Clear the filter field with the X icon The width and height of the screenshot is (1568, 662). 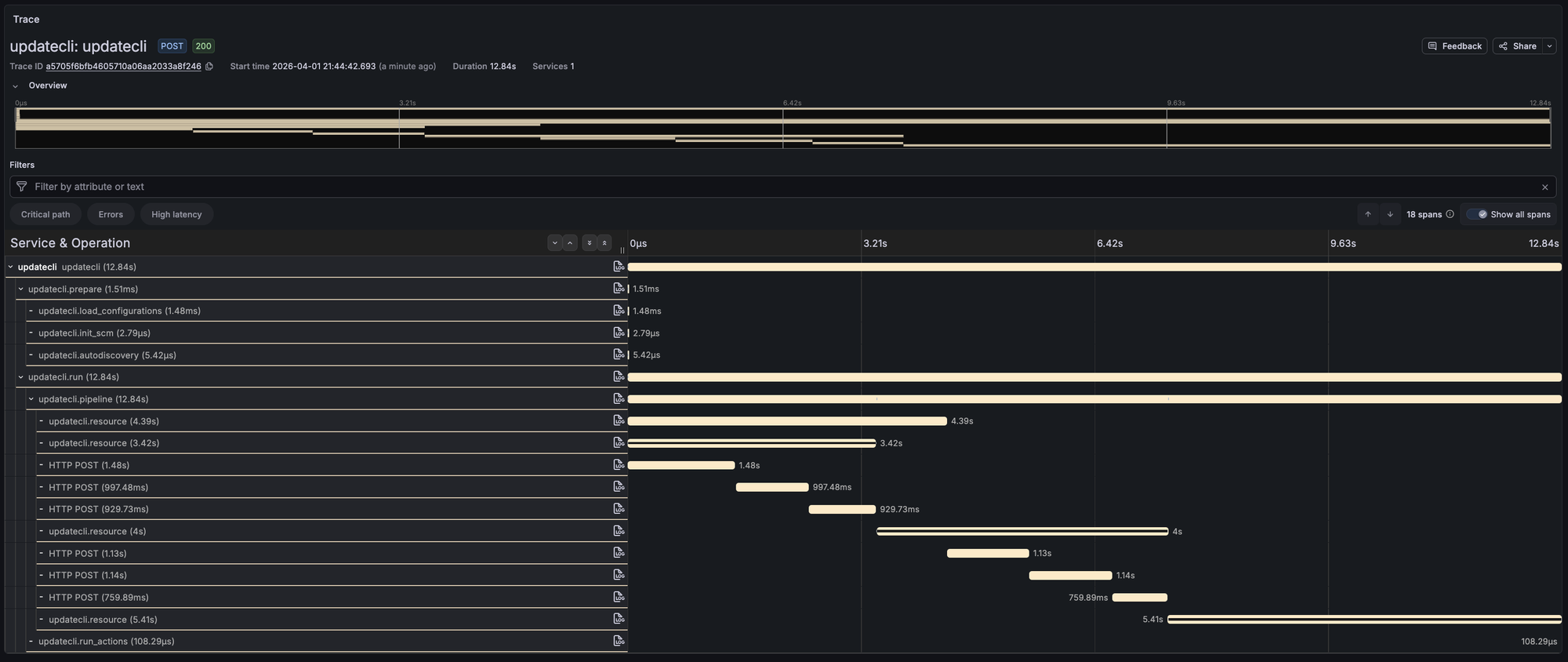coord(1544,187)
